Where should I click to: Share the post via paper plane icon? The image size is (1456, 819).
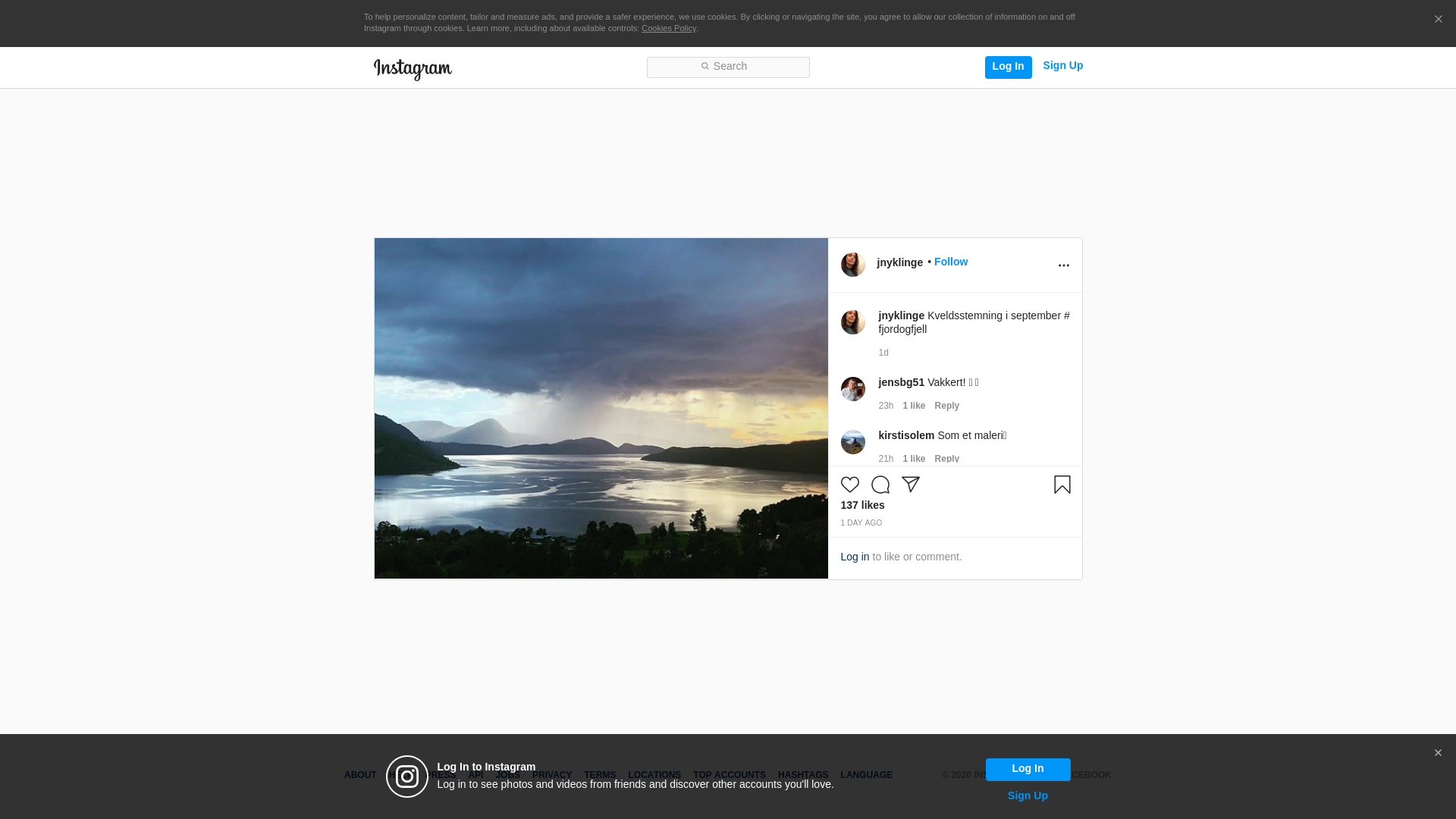(x=910, y=485)
